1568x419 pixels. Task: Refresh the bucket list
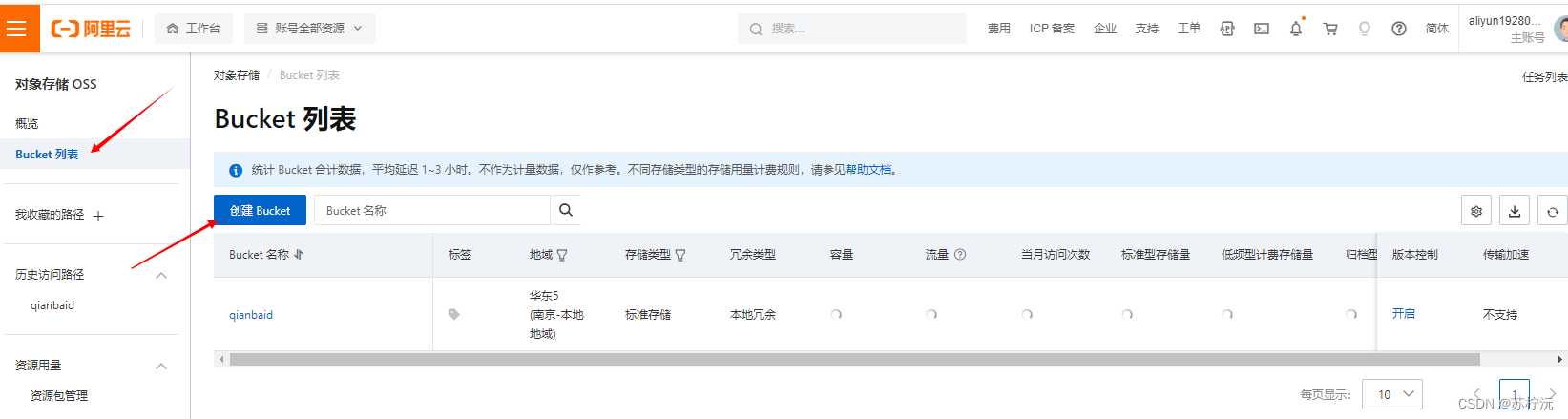coord(1553,211)
